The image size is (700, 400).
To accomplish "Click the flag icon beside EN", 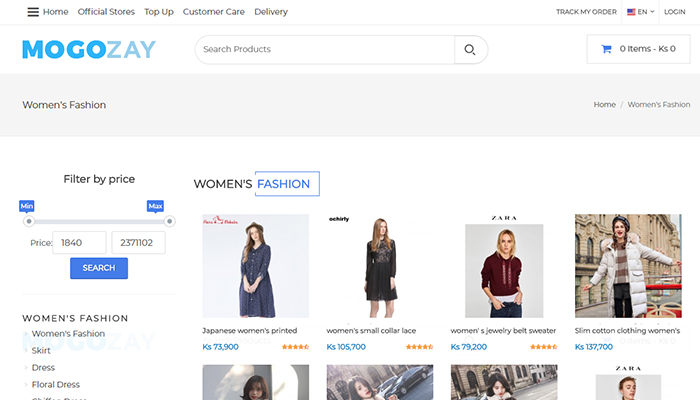I will pos(631,12).
